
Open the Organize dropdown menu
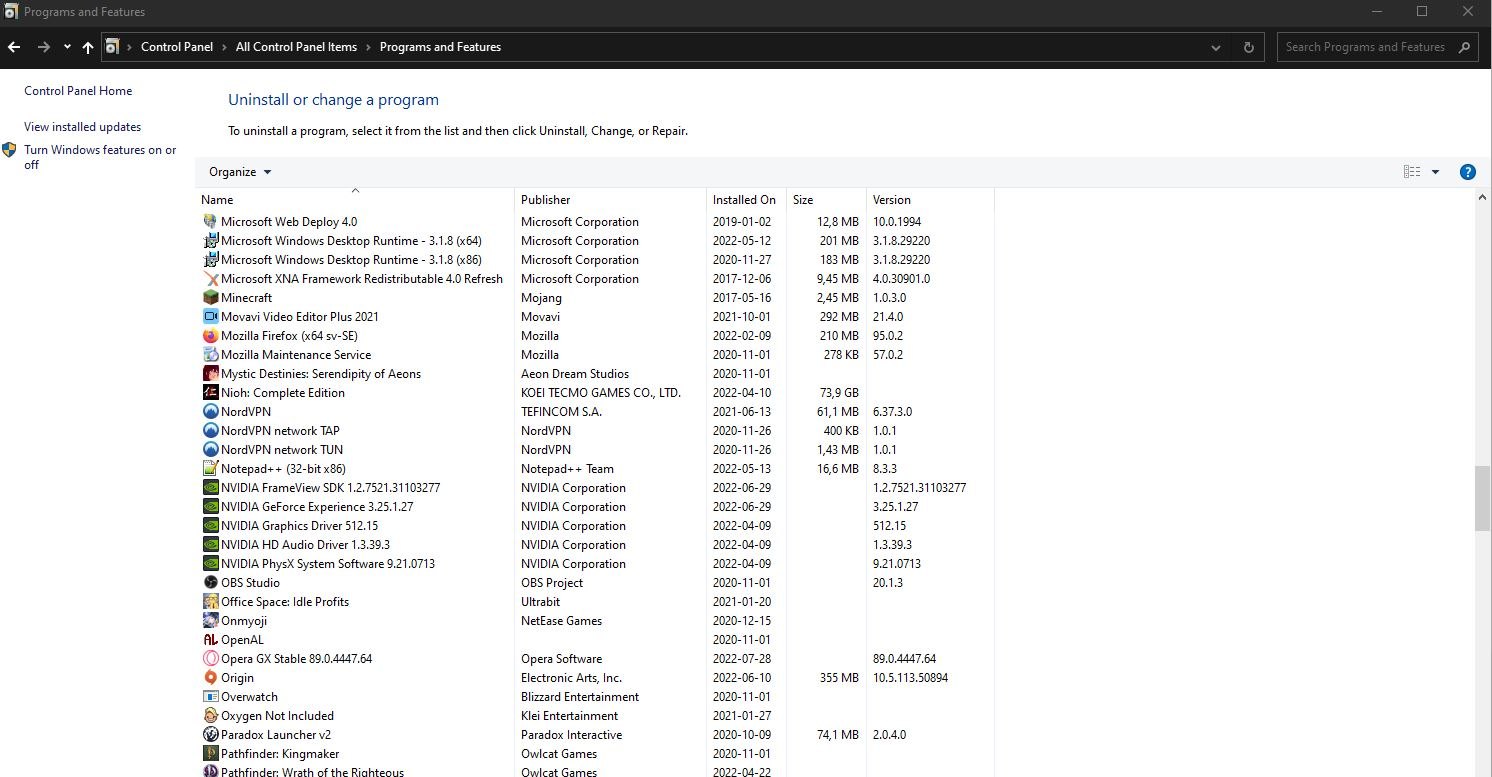click(x=240, y=172)
